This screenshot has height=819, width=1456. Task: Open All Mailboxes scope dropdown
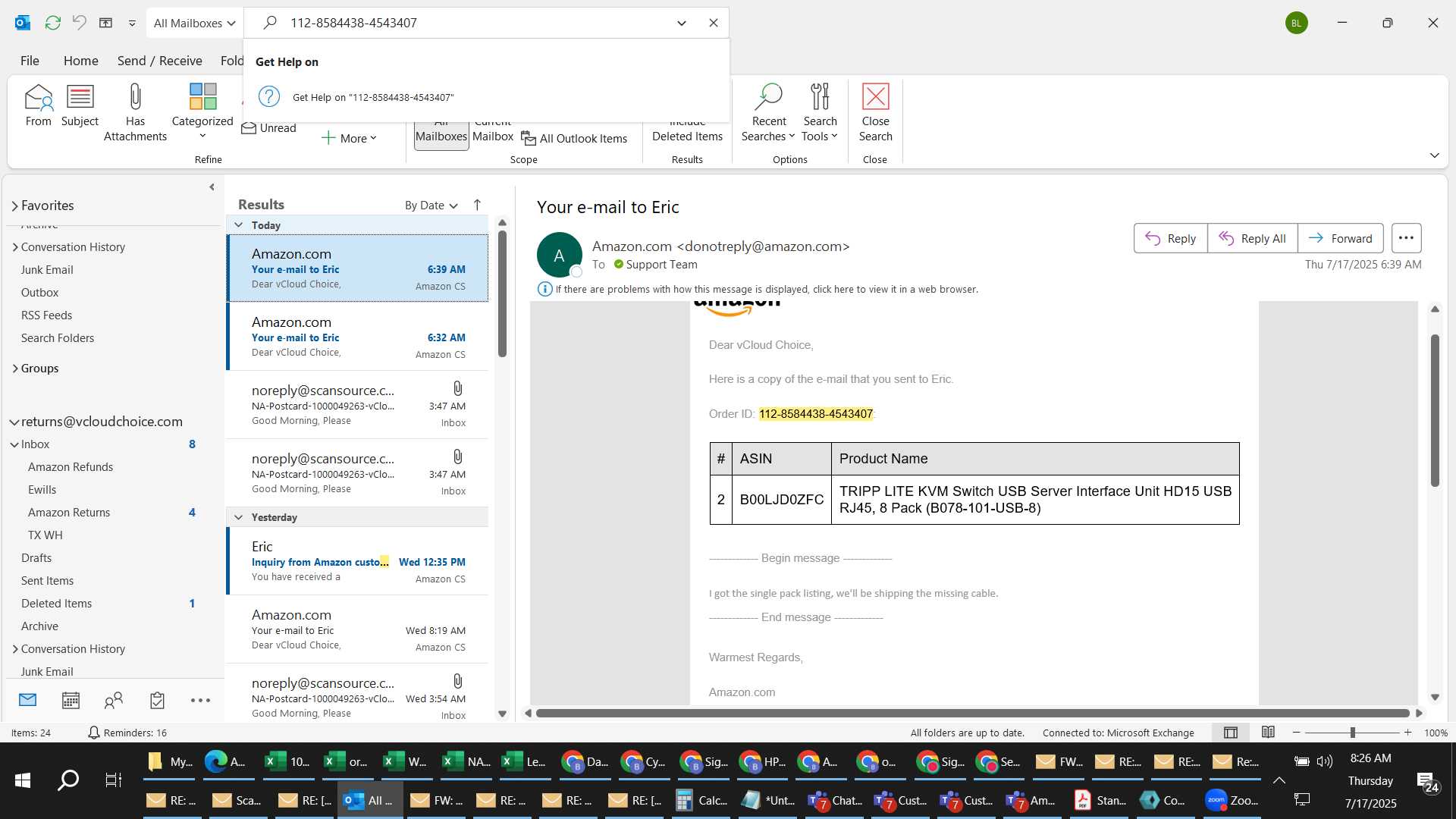click(x=194, y=23)
